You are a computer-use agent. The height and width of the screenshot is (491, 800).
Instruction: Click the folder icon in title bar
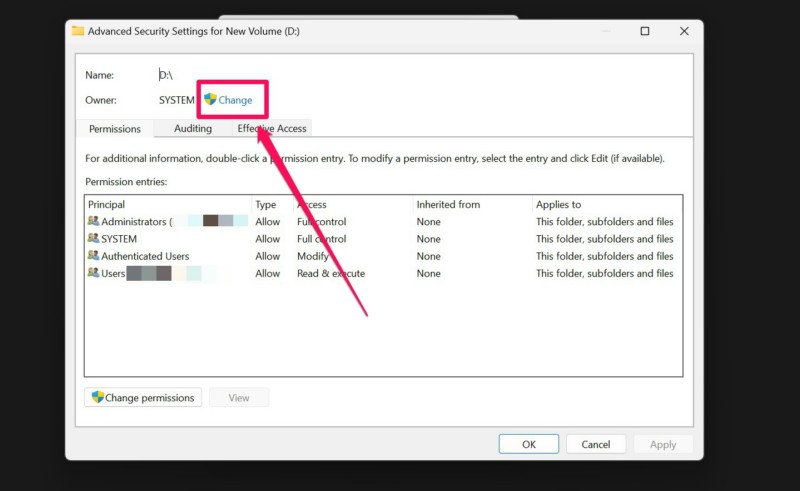[x=78, y=31]
